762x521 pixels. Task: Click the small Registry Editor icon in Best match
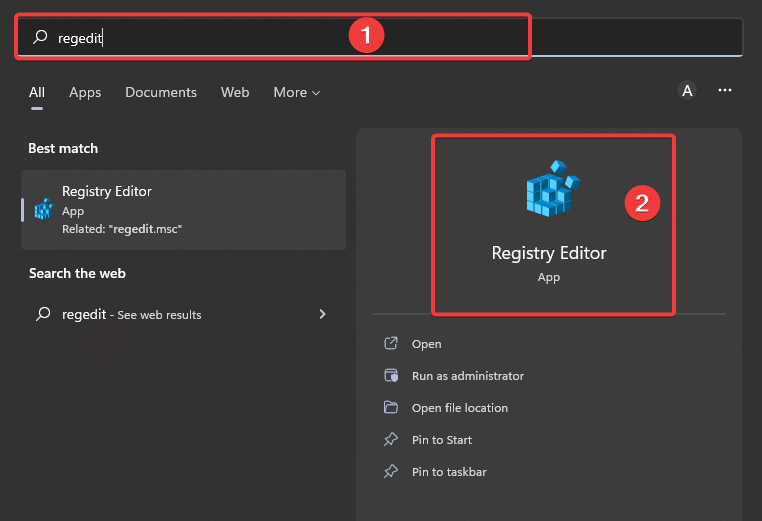coord(44,209)
